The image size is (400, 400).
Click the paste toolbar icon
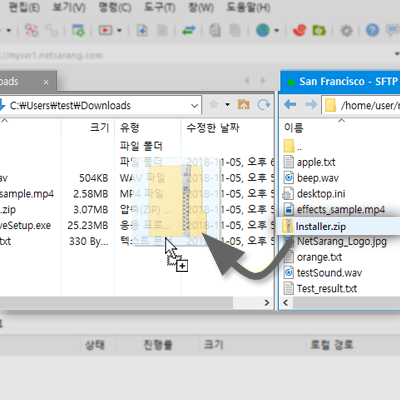click(x=235, y=31)
